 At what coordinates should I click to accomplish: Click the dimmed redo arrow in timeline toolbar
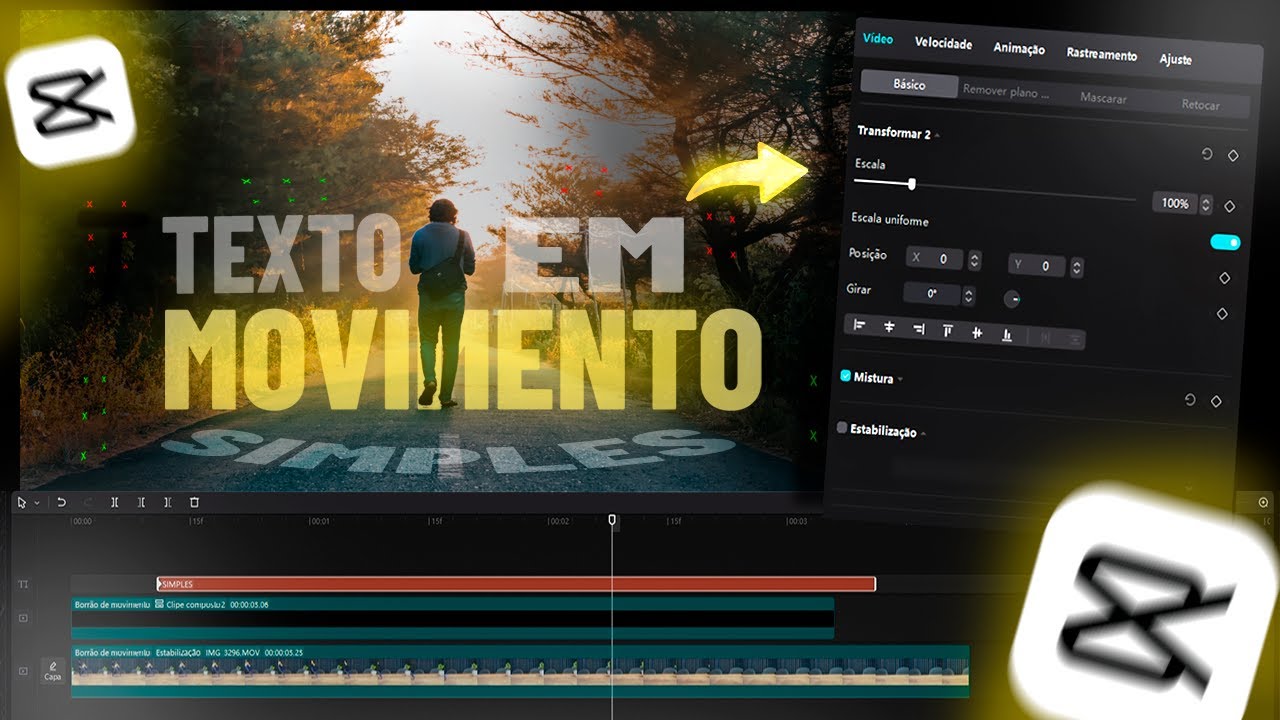pyautogui.click(x=87, y=502)
